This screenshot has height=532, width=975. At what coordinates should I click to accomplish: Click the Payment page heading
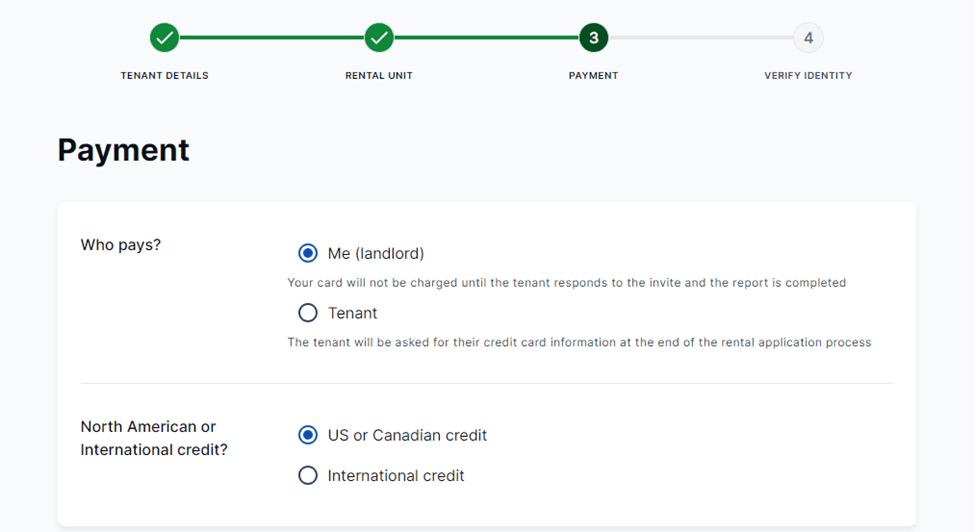click(123, 150)
